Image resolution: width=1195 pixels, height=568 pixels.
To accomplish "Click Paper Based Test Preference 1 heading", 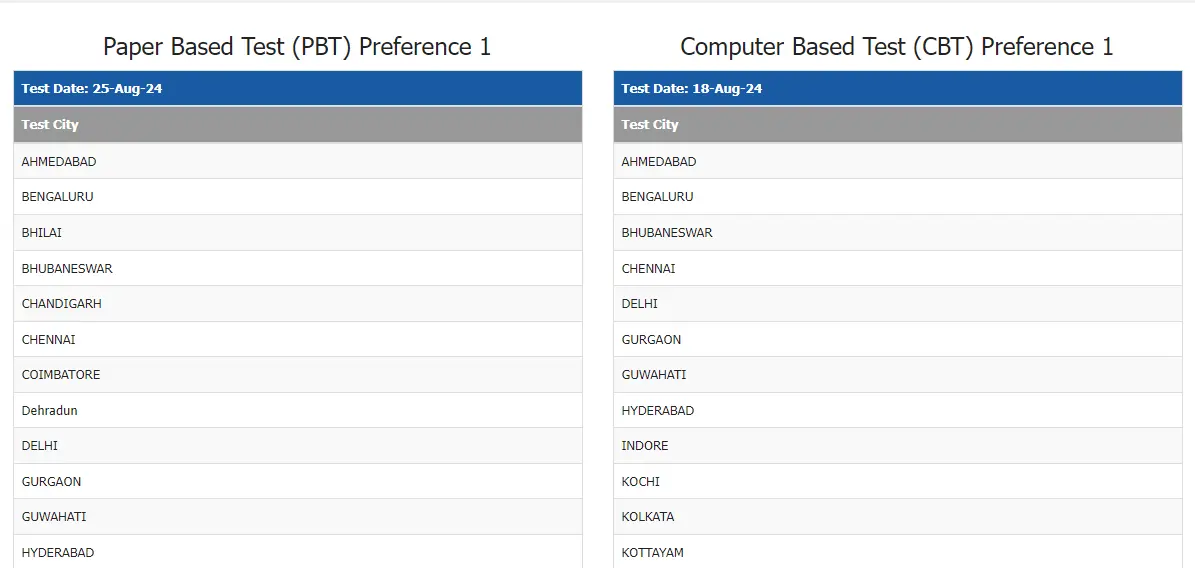I will (x=297, y=46).
